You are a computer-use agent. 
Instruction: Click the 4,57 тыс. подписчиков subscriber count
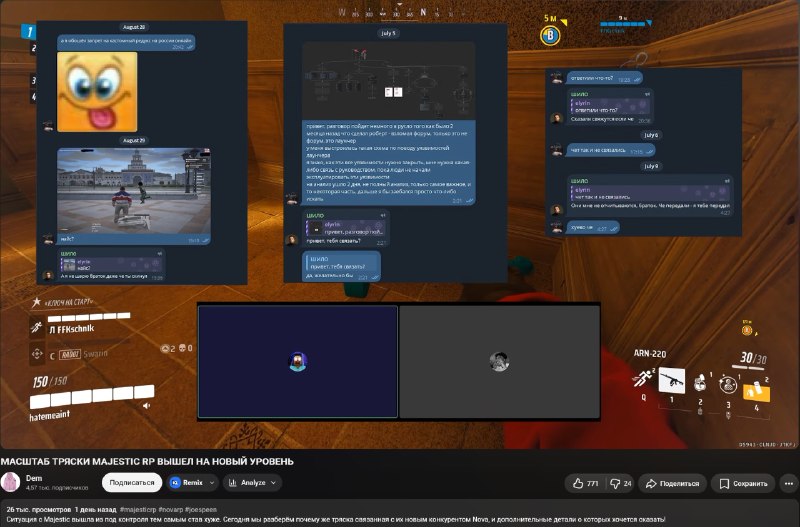(x=57, y=488)
